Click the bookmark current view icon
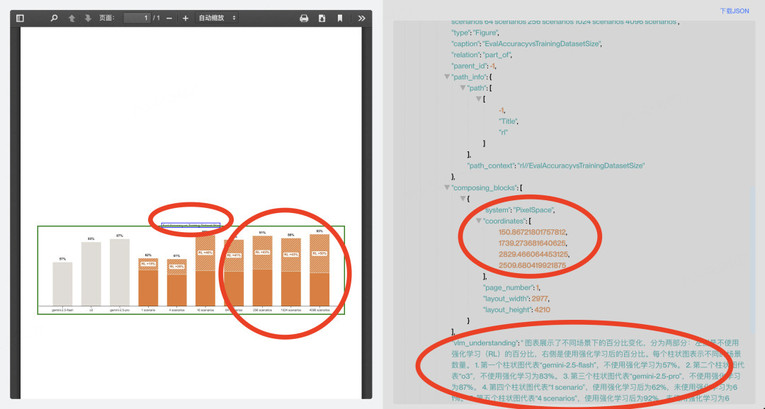The height and width of the screenshot is (409, 765). pyautogui.click(x=340, y=18)
